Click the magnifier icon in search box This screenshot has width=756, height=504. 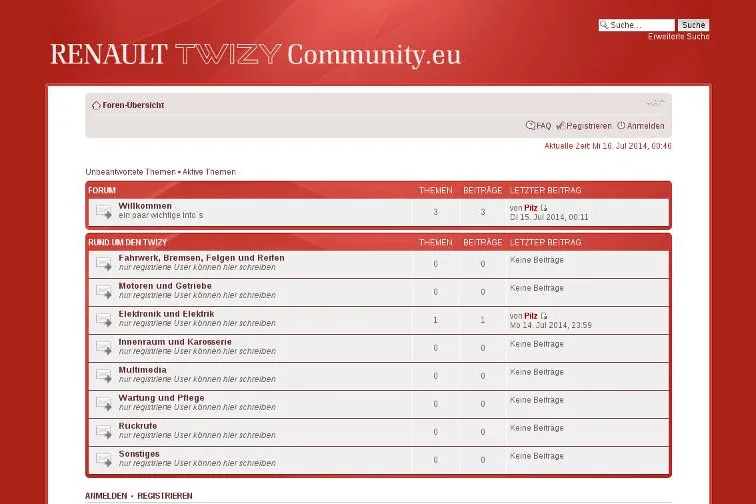pyautogui.click(x=604, y=25)
